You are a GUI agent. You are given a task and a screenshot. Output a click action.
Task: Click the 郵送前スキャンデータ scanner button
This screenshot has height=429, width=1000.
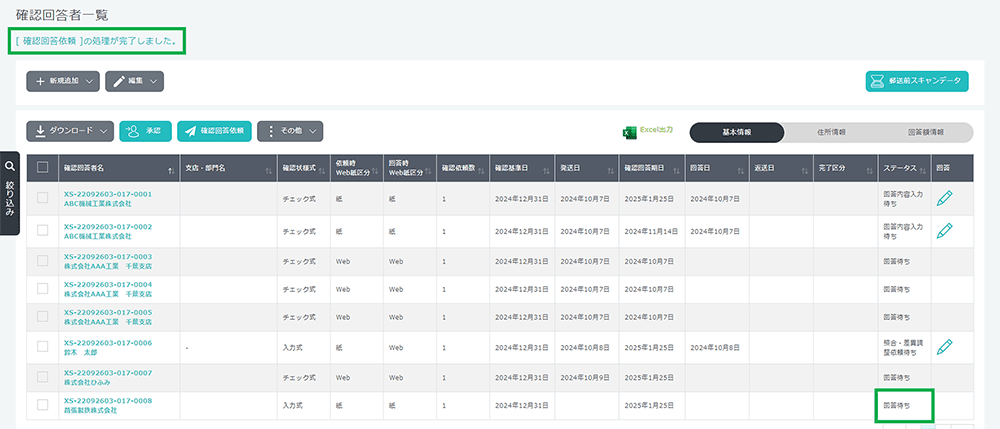[917, 81]
